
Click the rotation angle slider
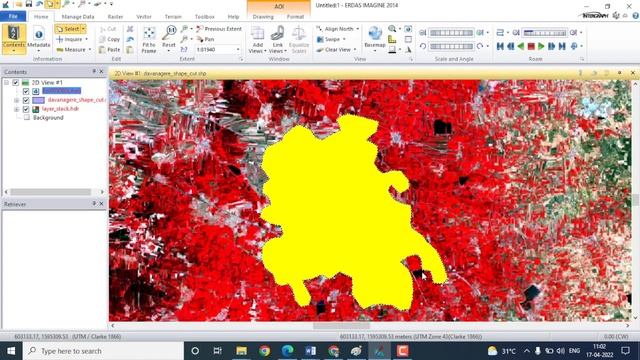(451, 46)
